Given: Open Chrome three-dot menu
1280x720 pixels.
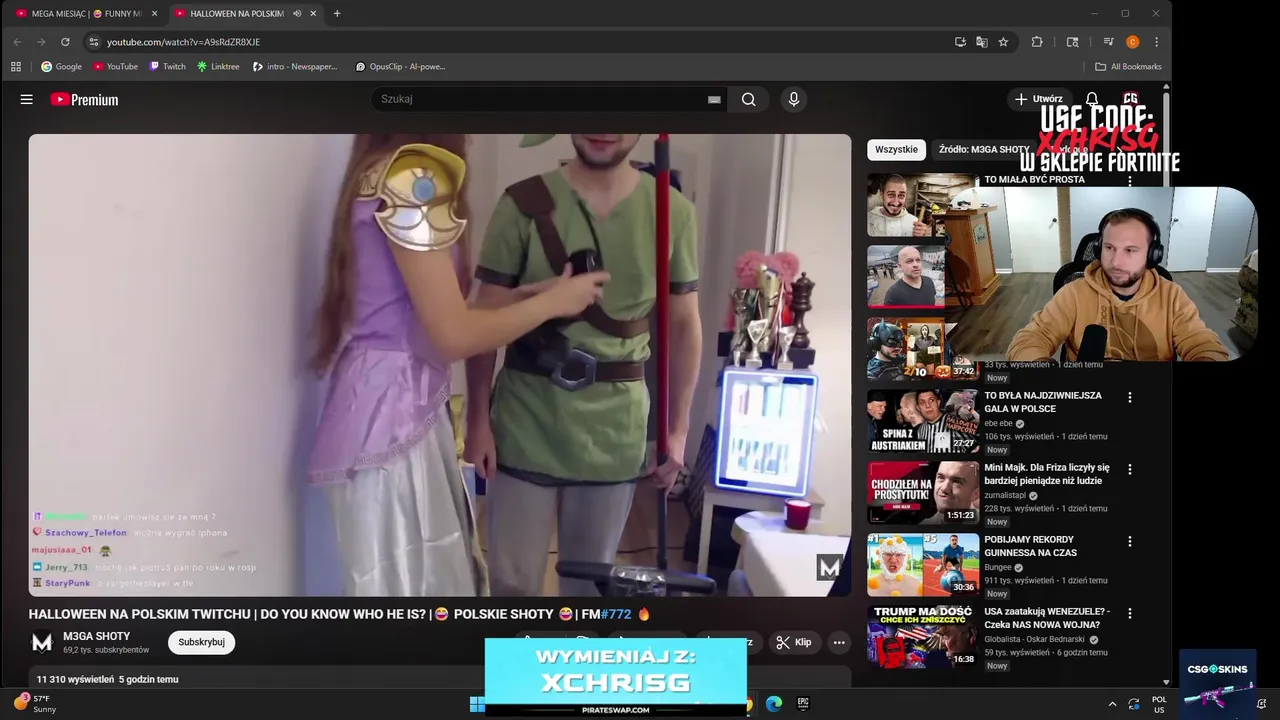Looking at the screenshot, I should pos(1156,42).
